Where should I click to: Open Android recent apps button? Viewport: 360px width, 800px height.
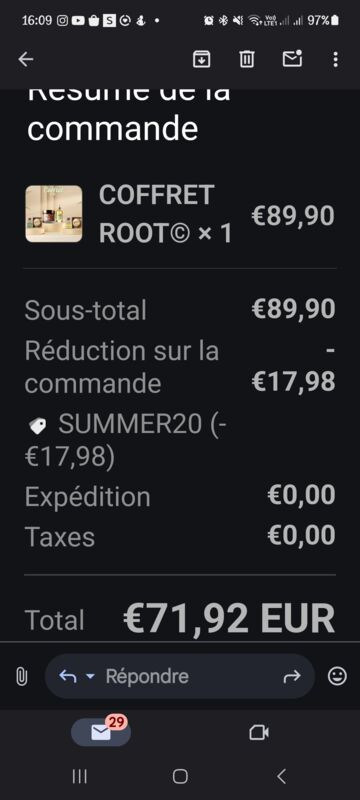(80, 777)
